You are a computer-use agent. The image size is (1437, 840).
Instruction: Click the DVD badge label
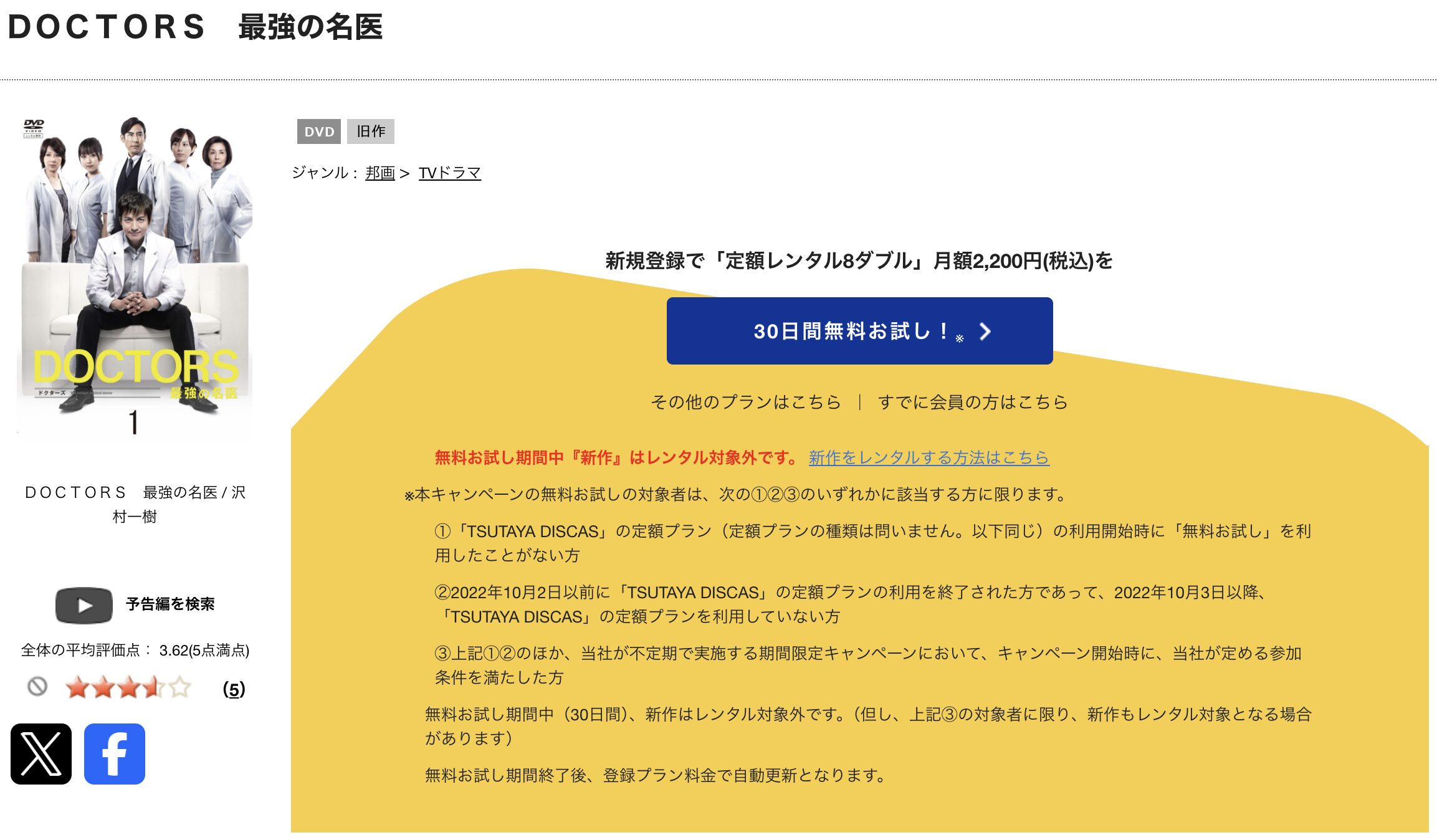tap(319, 131)
